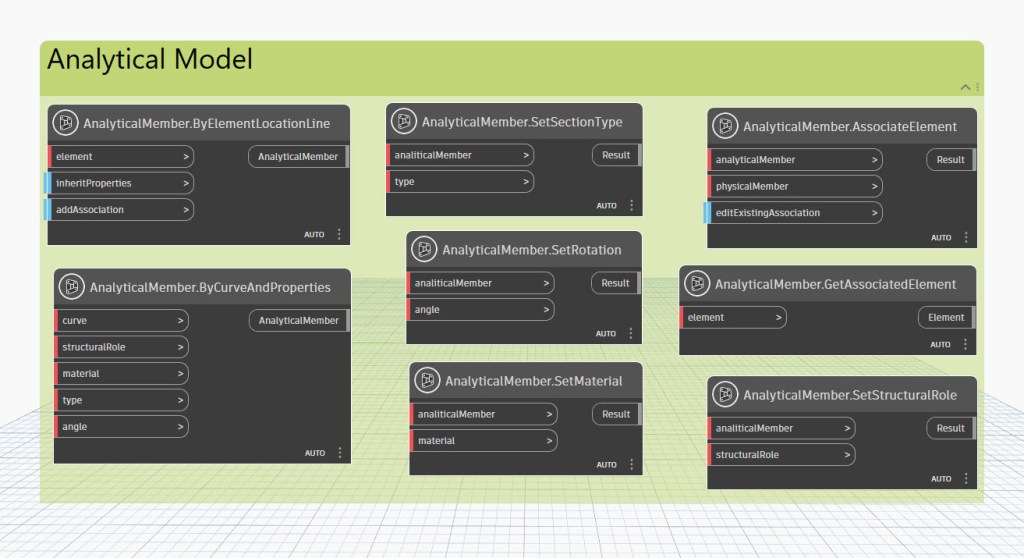Select the structuralRole input in ByCurveAndProperties
The width and height of the screenshot is (1024, 558).
click(121, 347)
